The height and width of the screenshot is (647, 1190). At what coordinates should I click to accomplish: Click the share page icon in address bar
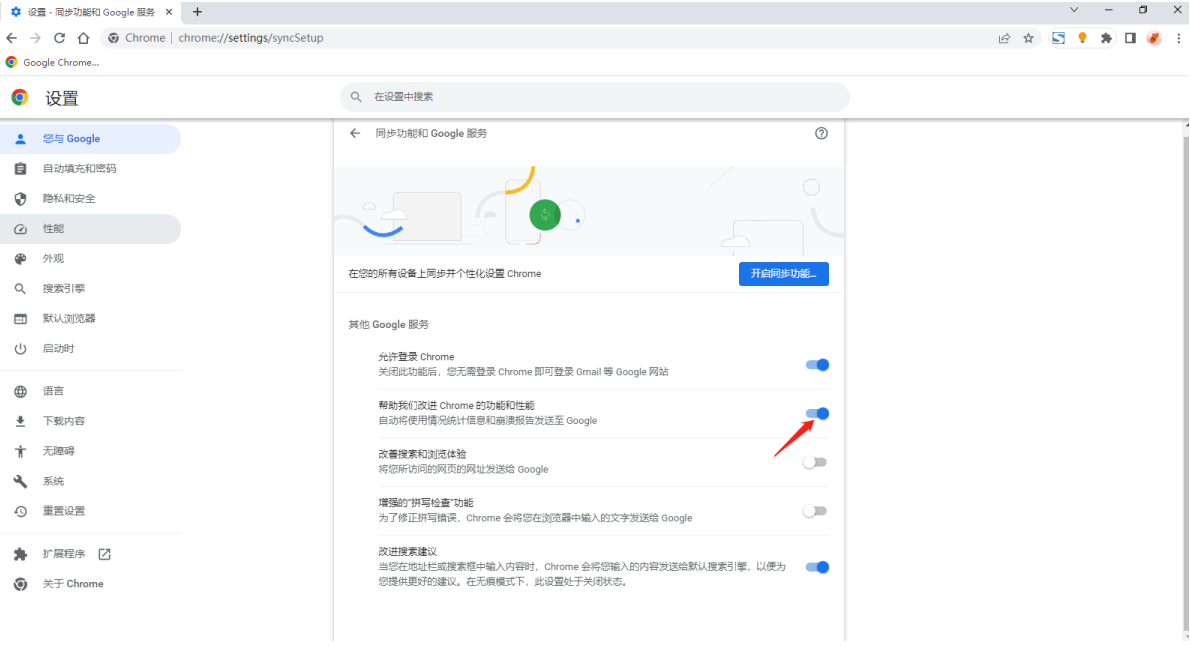[1004, 38]
